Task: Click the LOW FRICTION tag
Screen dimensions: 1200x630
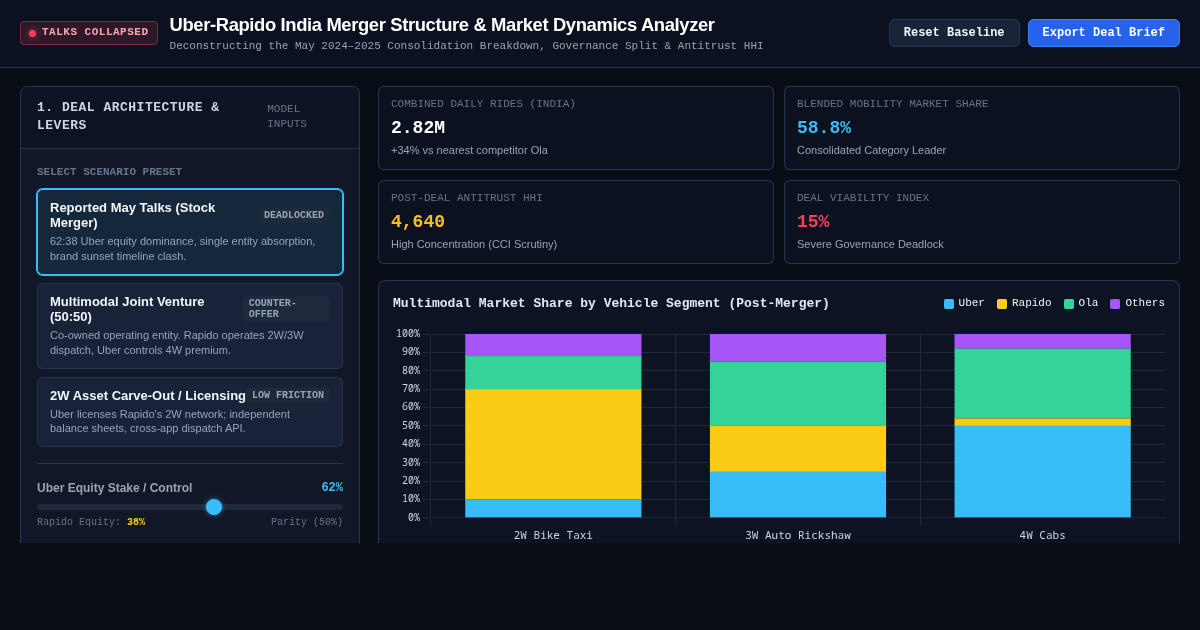Action: (x=288, y=395)
